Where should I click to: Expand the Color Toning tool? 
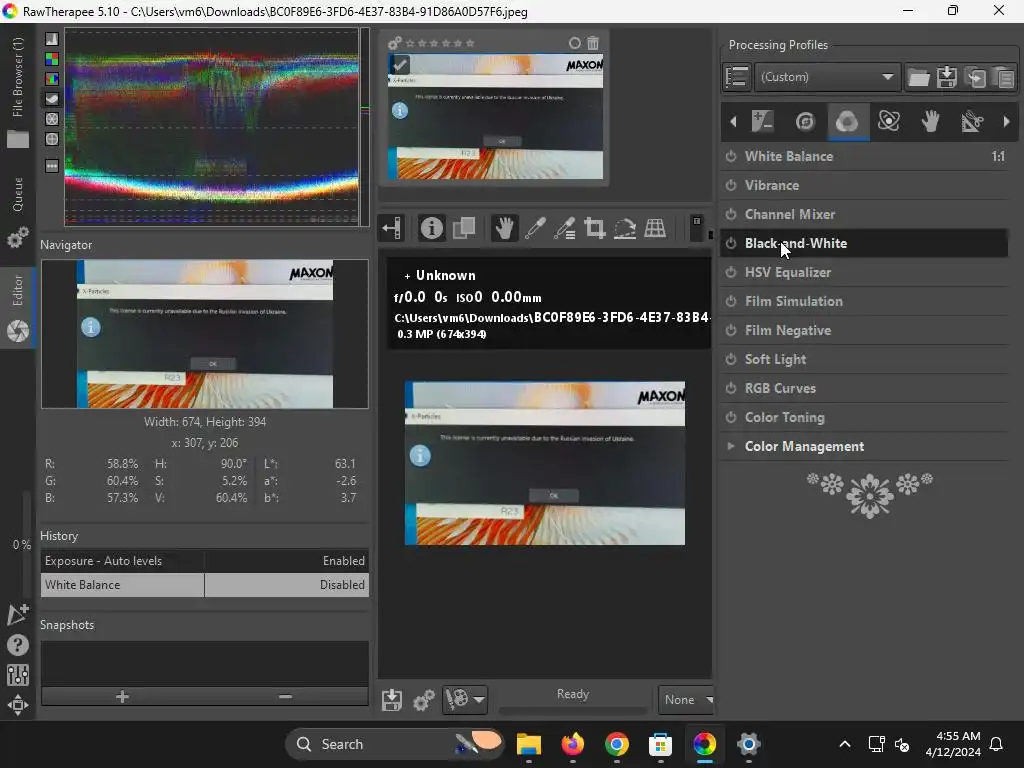(784, 417)
